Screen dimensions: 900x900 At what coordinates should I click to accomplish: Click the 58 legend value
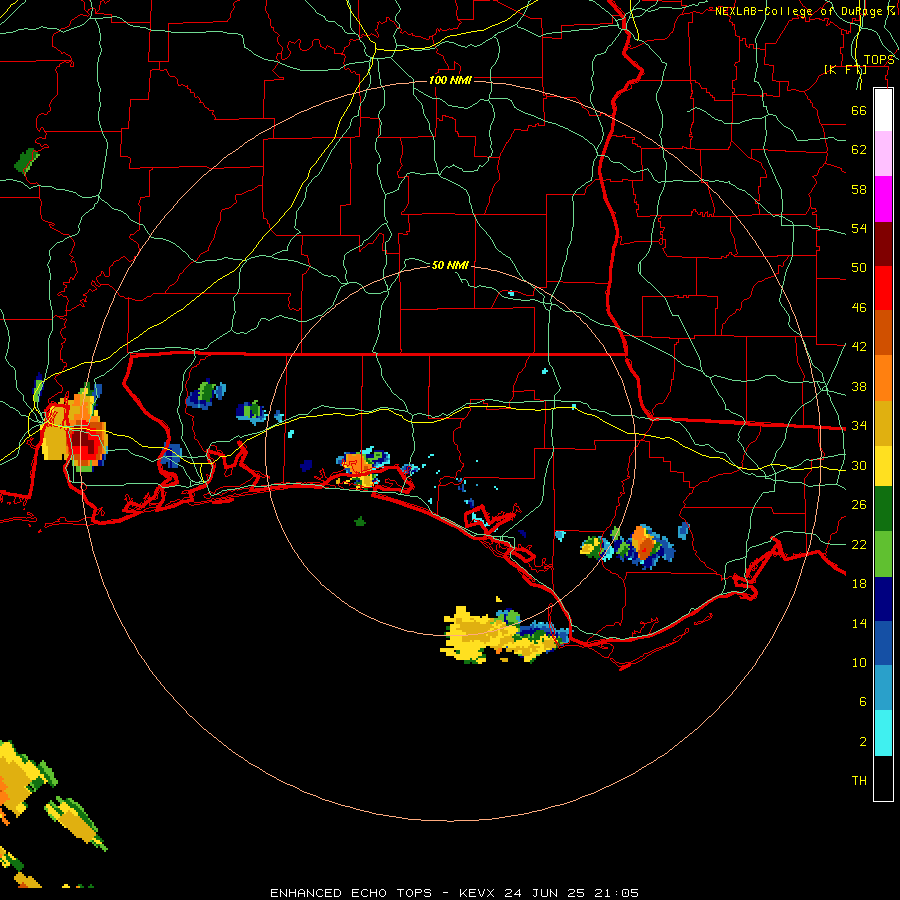pos(859,189)
